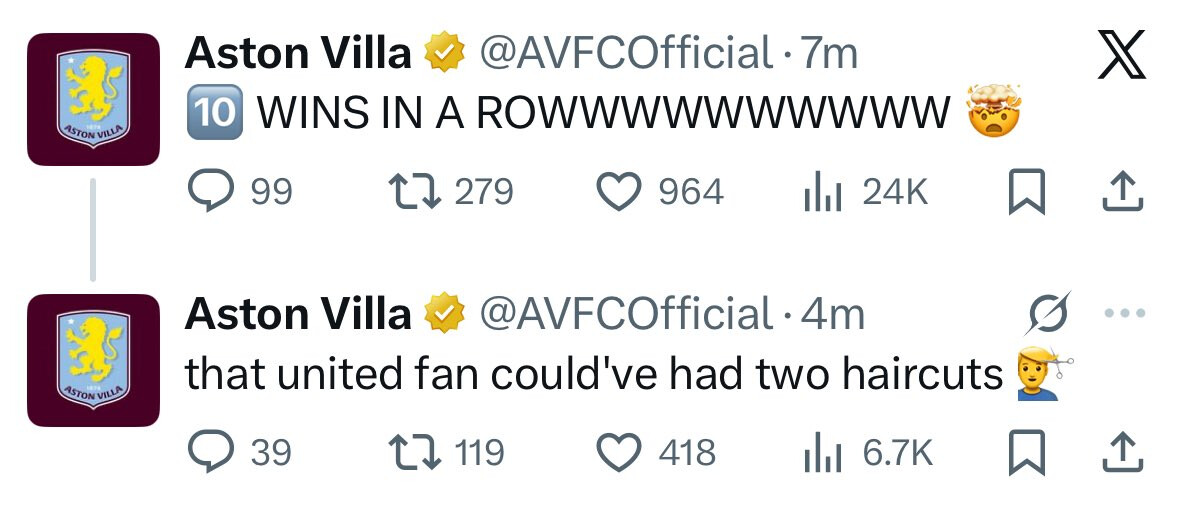Reply to the two haircuts tweet
The image size is (1179, 516).
pyautogui.click(x=210, y=453)
